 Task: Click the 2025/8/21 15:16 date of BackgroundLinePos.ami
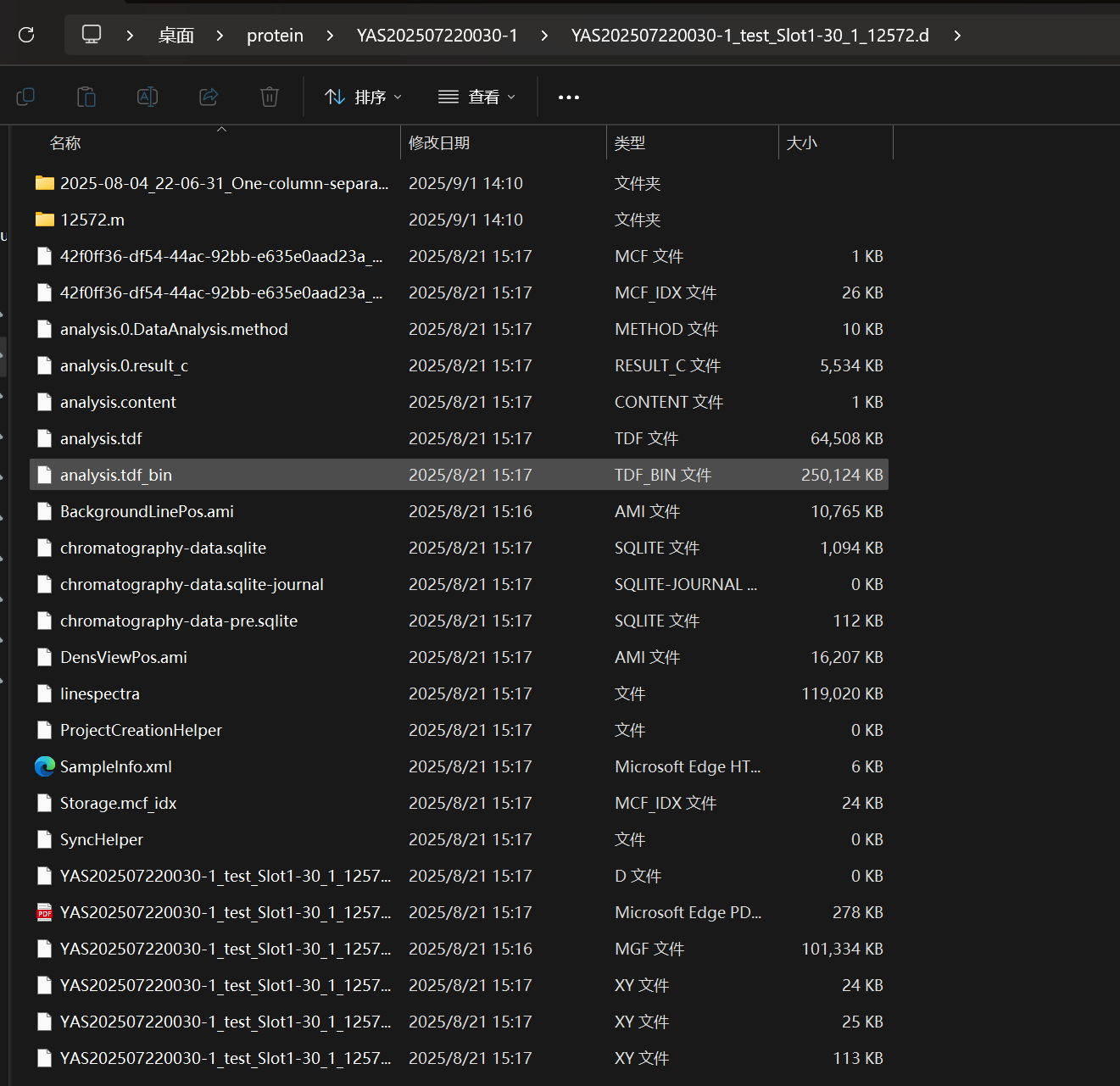[471, 511]
